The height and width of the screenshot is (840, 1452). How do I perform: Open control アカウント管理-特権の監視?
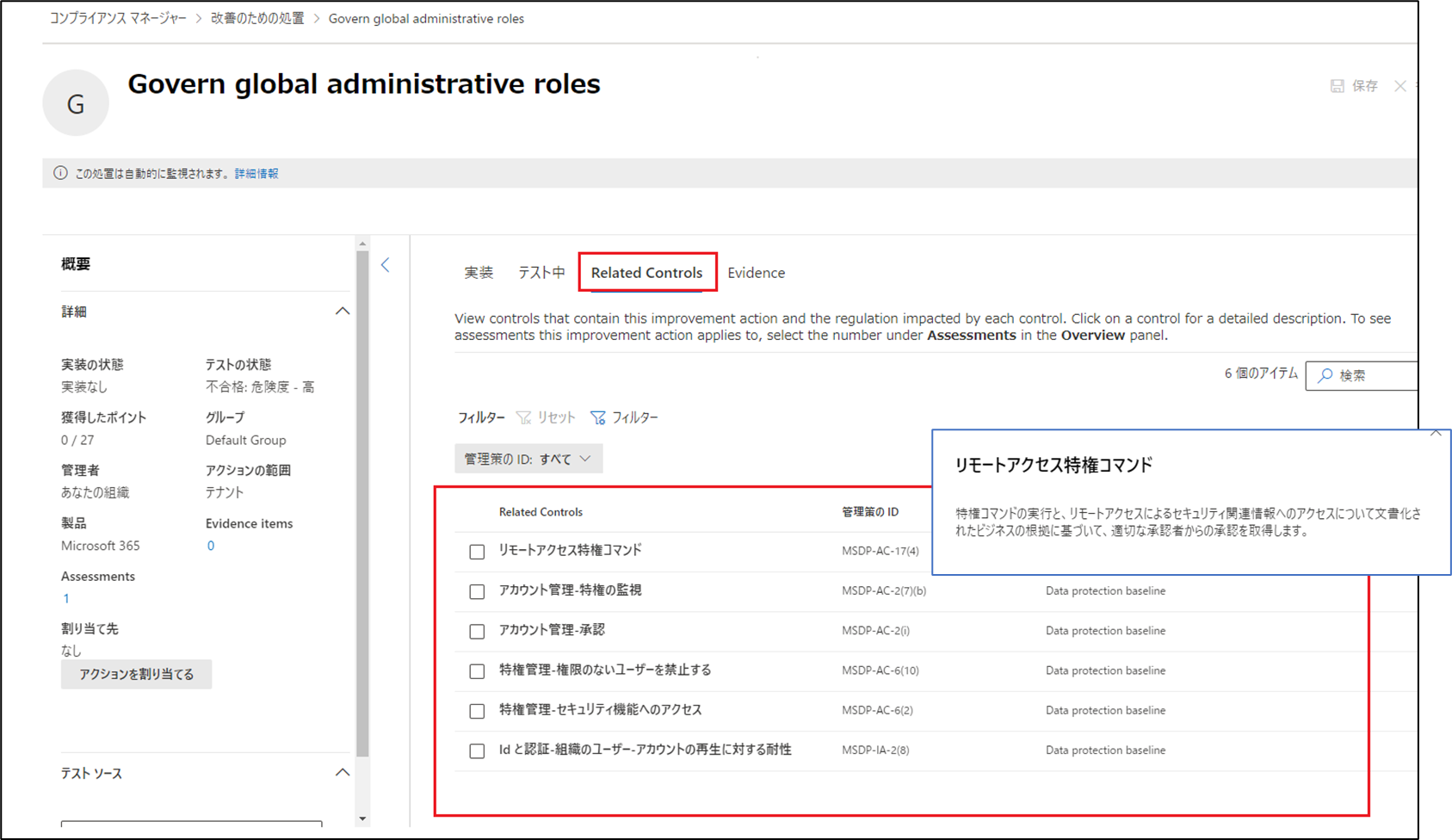point(571,590)
